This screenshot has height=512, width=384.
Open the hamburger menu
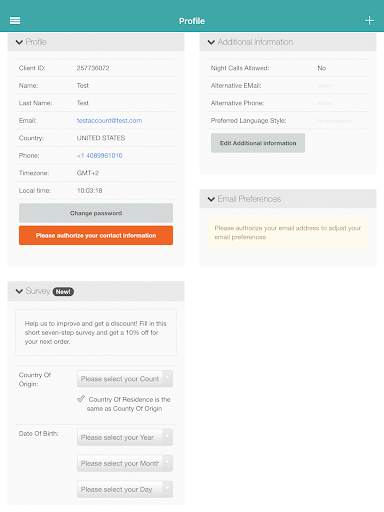click(15, 21)
